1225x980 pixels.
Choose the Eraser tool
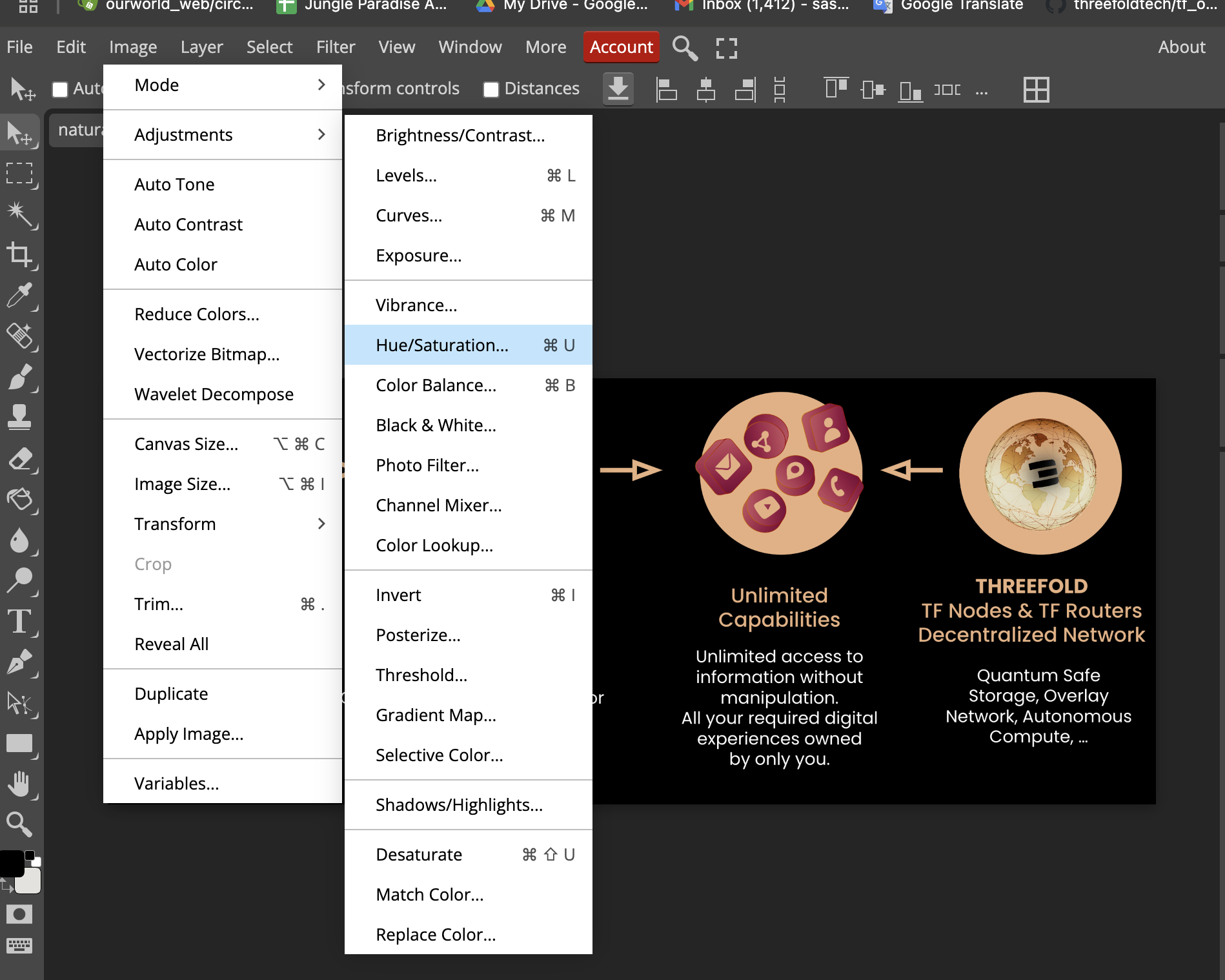point(19,460)
